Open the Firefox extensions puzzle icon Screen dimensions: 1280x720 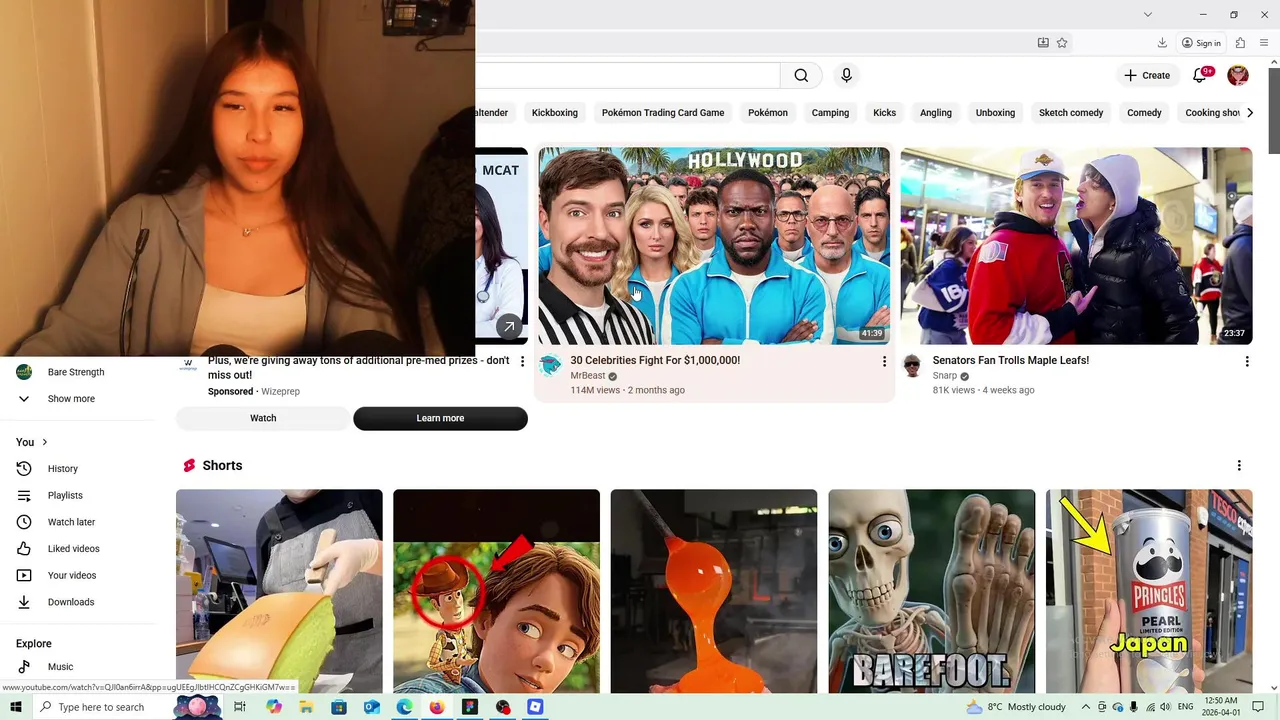(1240, 43)
